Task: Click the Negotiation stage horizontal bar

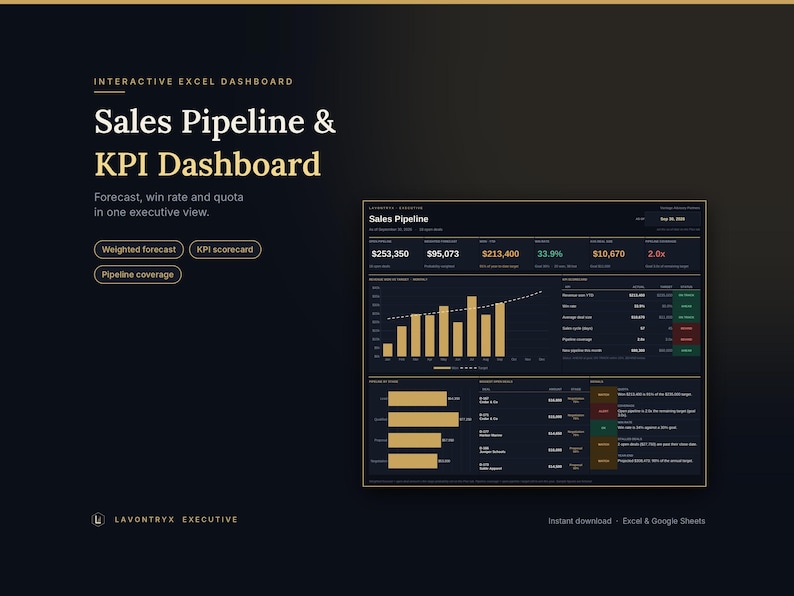Action: coord(413,461)
